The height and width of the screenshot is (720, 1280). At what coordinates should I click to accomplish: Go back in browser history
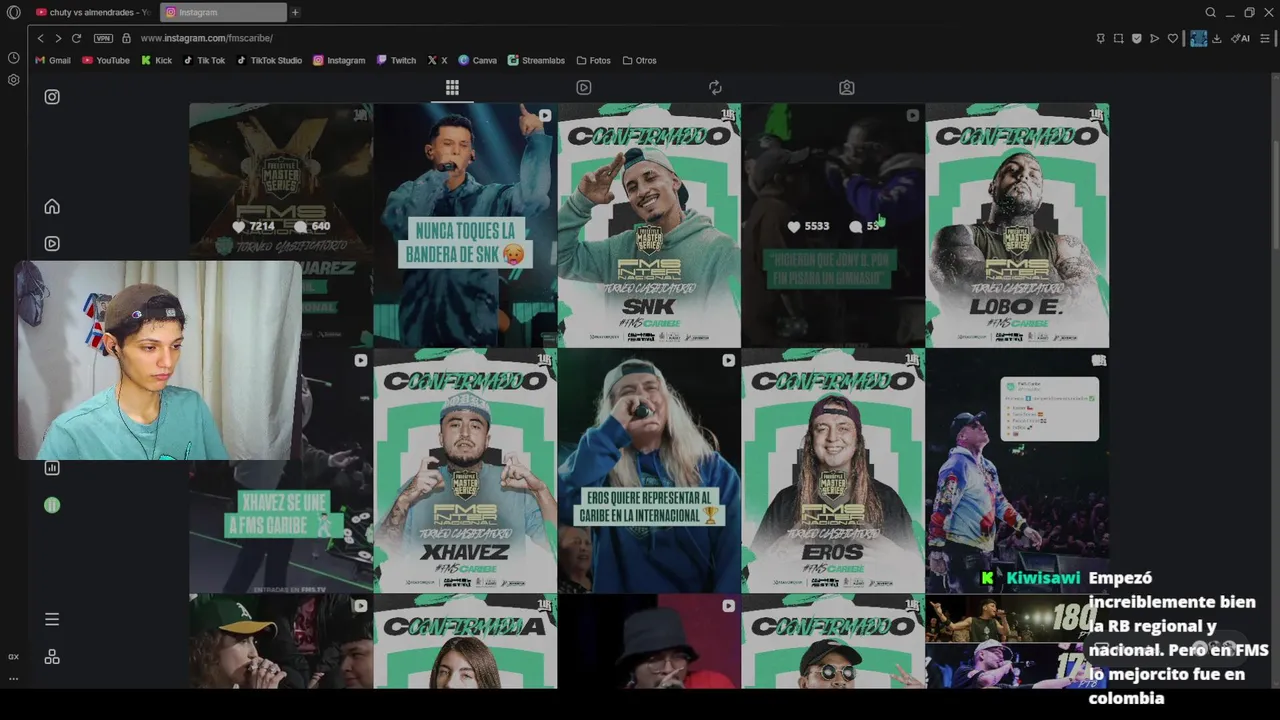(40, 38)
